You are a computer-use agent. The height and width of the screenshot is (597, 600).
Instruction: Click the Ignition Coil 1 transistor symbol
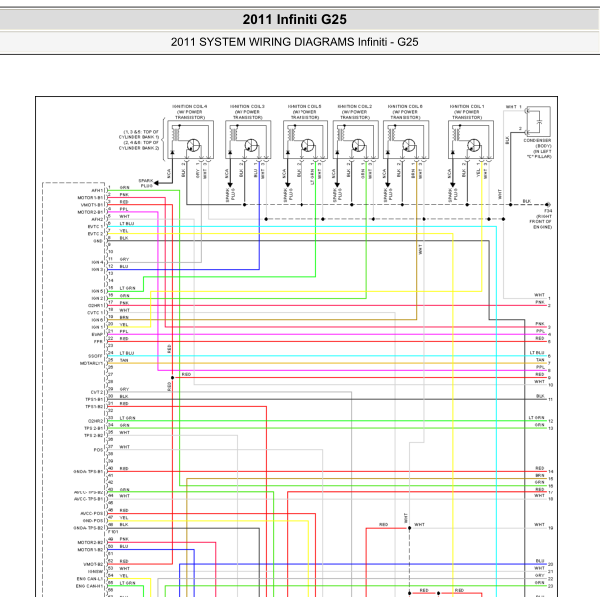coord(474,145)
